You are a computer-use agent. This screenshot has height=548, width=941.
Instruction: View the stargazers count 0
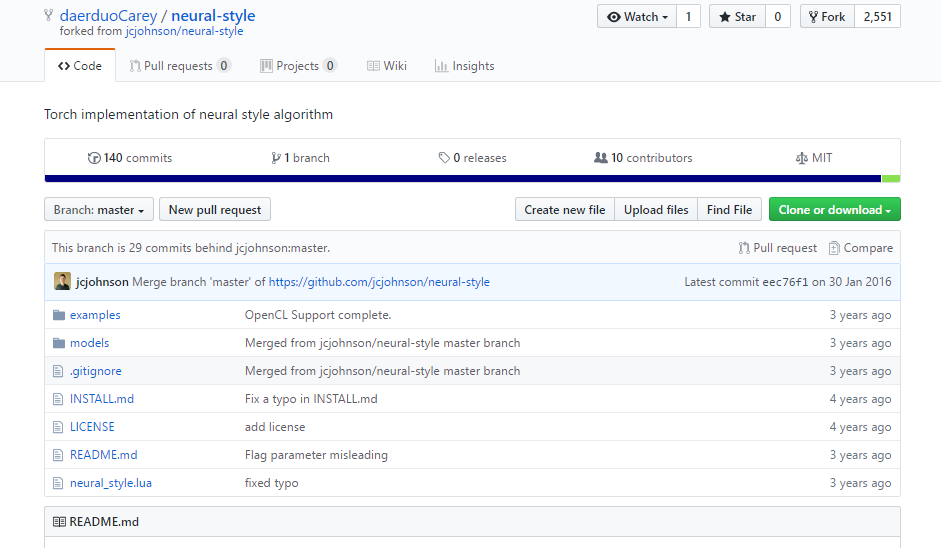click(x=778, y=17)
